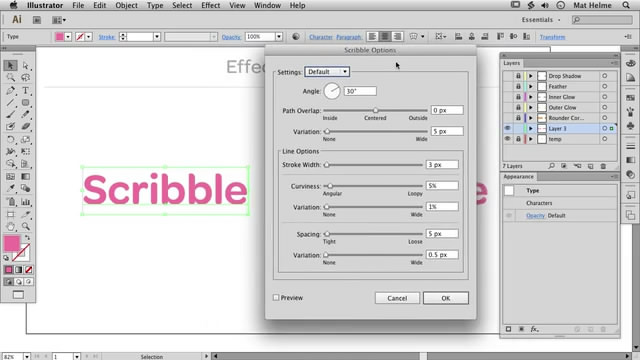Open the stroke weight dropdown

157,37
